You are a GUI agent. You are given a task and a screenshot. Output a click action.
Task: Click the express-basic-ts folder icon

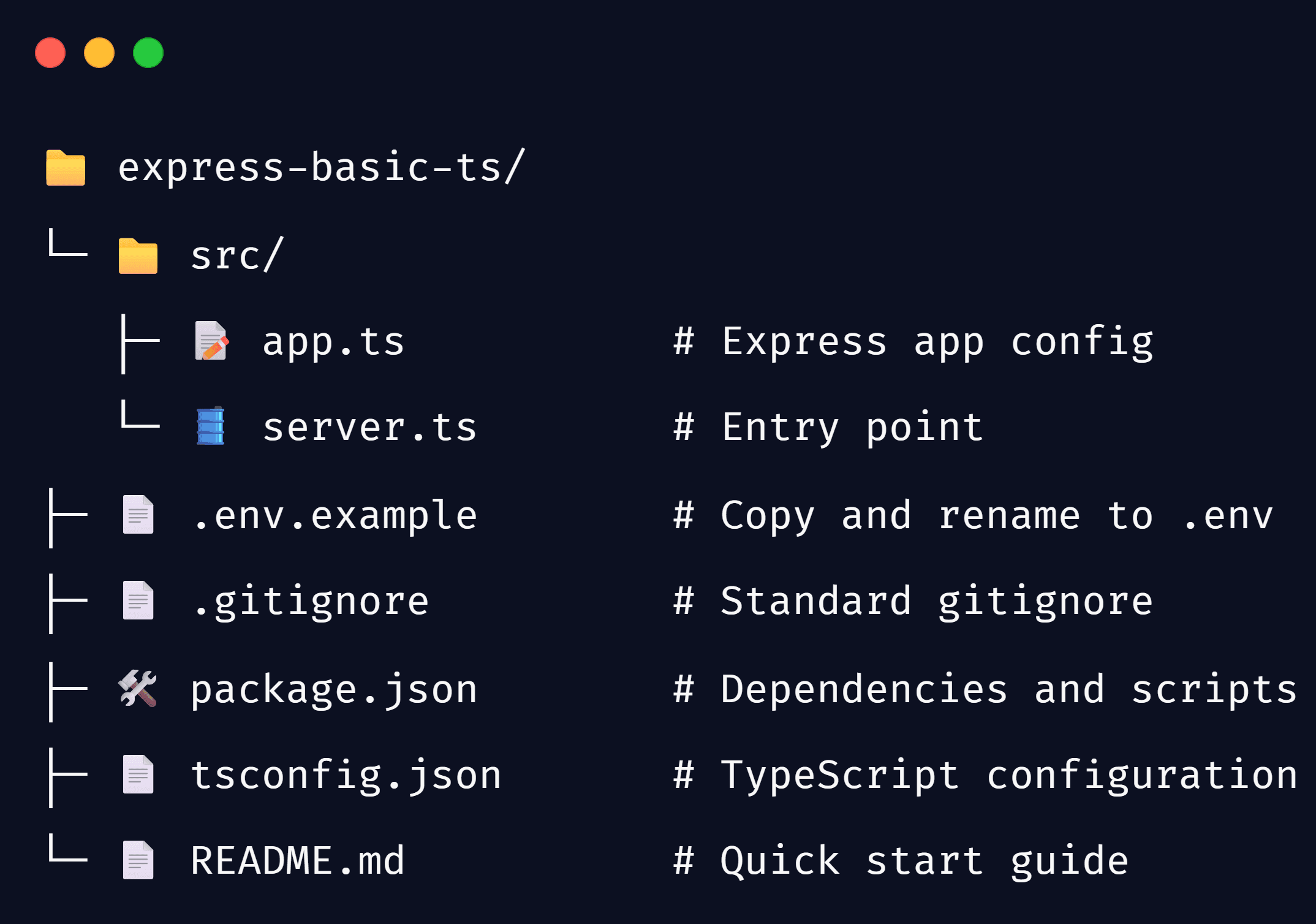[64, 167]
